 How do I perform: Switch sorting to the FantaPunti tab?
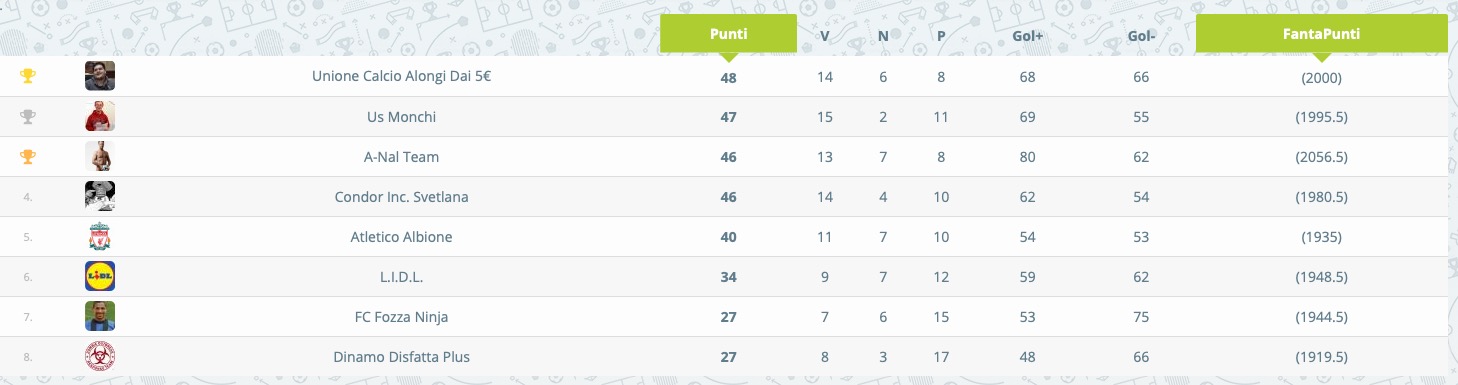1322,34
